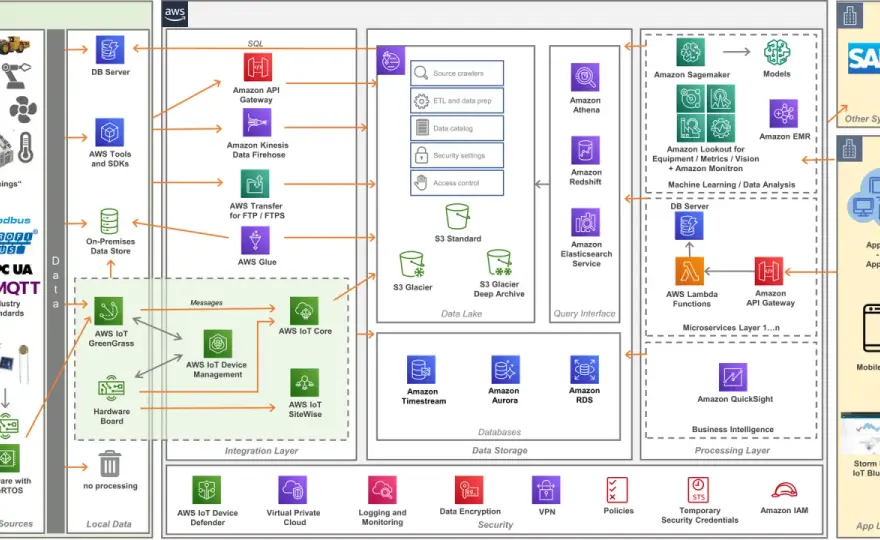Click the S3 Standard bucket icon
This screenshot has height=540, width=880.
[x=457, y=217]
